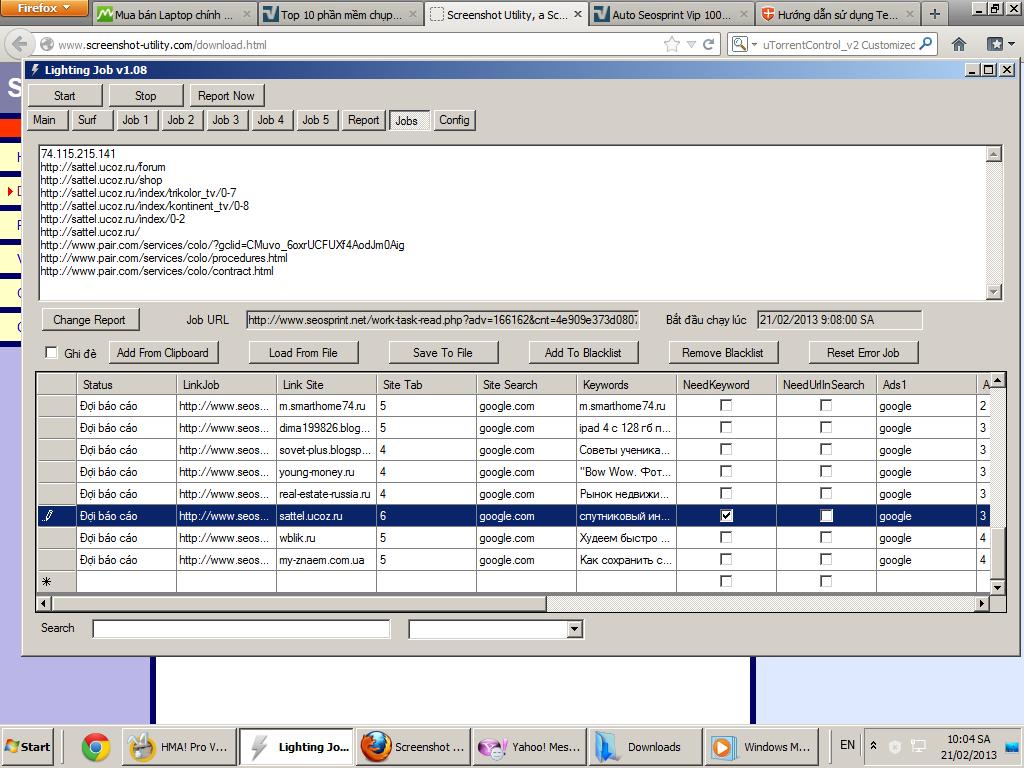Open the Firefox menu dropdown
The width and height of the screenshot is (1024, 768).
tap(44, 8)
